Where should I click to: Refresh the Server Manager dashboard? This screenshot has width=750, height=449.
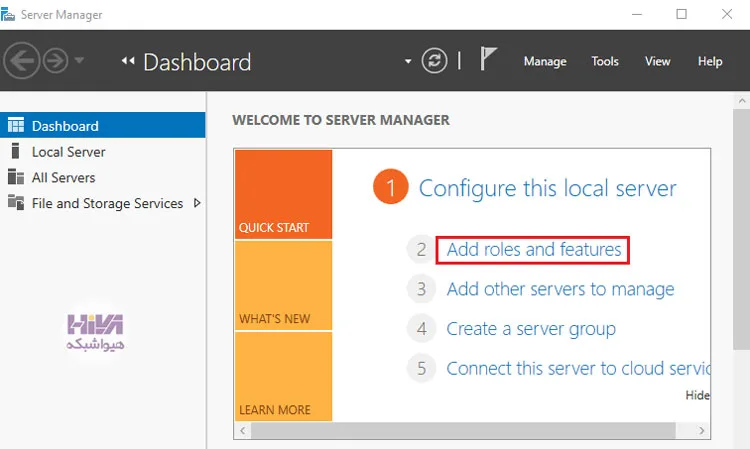click(x=434, y=61)
